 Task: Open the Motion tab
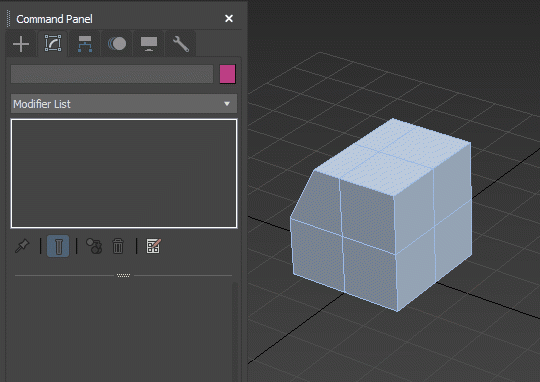coord(117,44)
